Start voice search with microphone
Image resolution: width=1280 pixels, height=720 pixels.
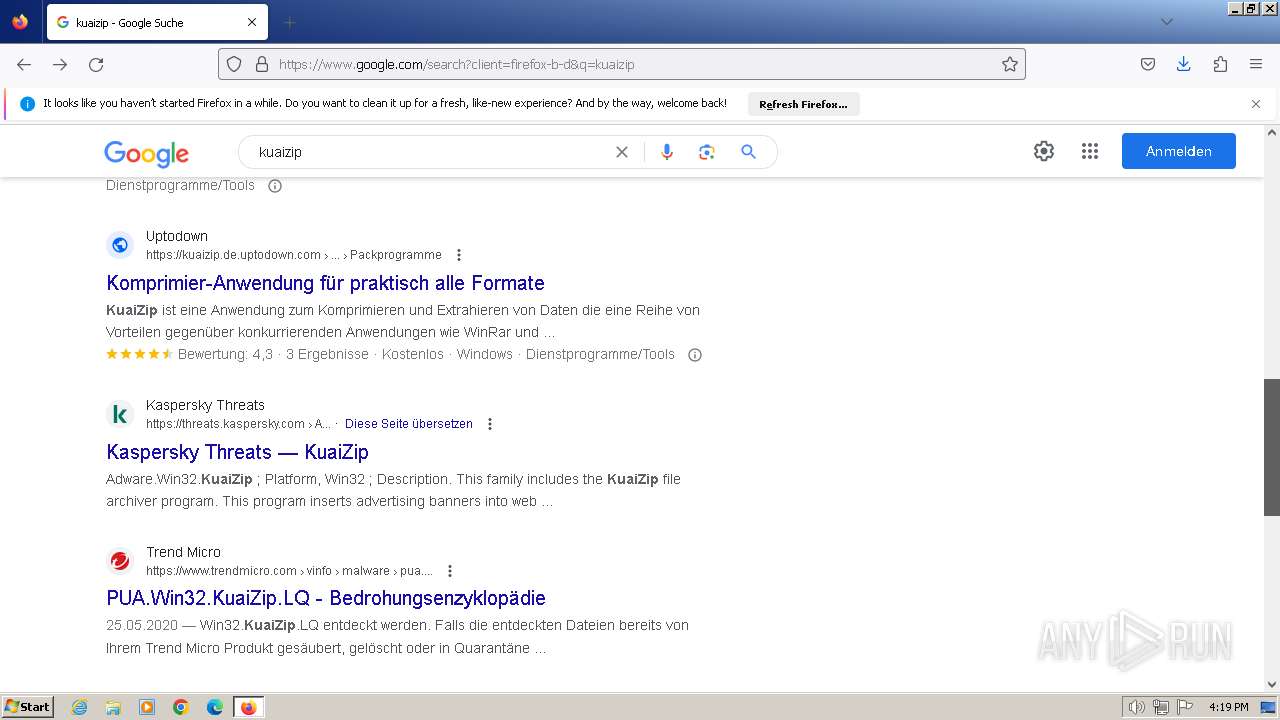667,152
